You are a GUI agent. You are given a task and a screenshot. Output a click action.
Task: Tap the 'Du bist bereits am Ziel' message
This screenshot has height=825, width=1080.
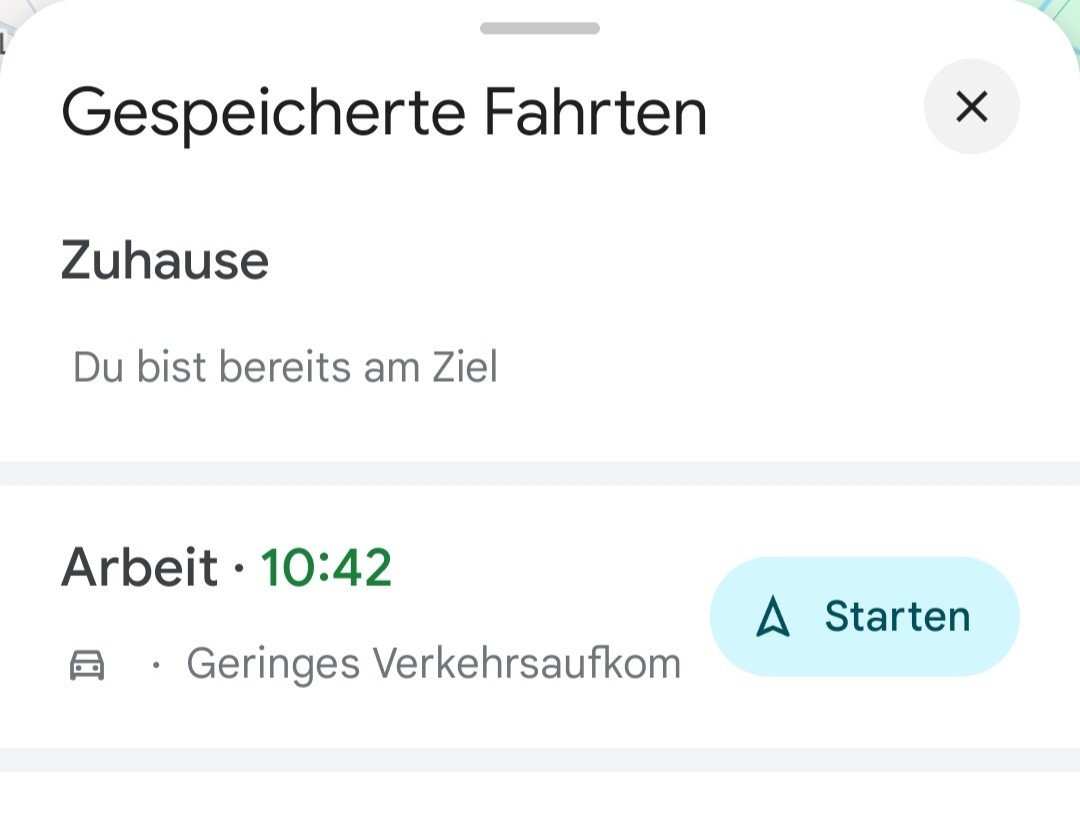(x=285, y=367)
